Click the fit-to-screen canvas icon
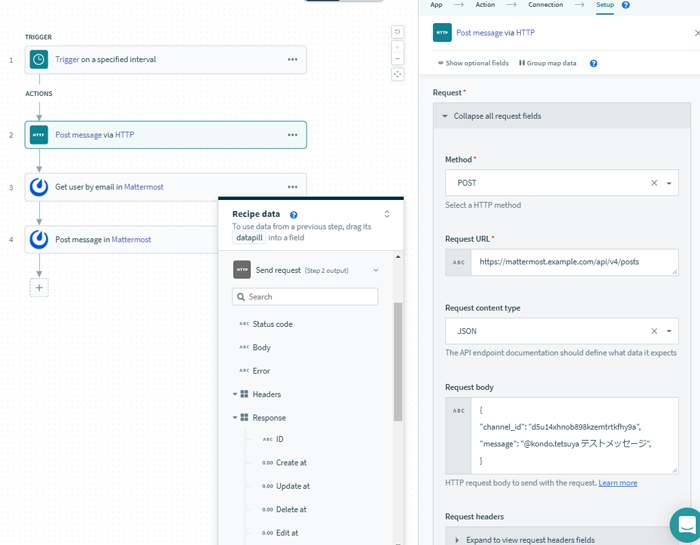The image size is (700, 545). pyautogui.click(x=397, y=74)
